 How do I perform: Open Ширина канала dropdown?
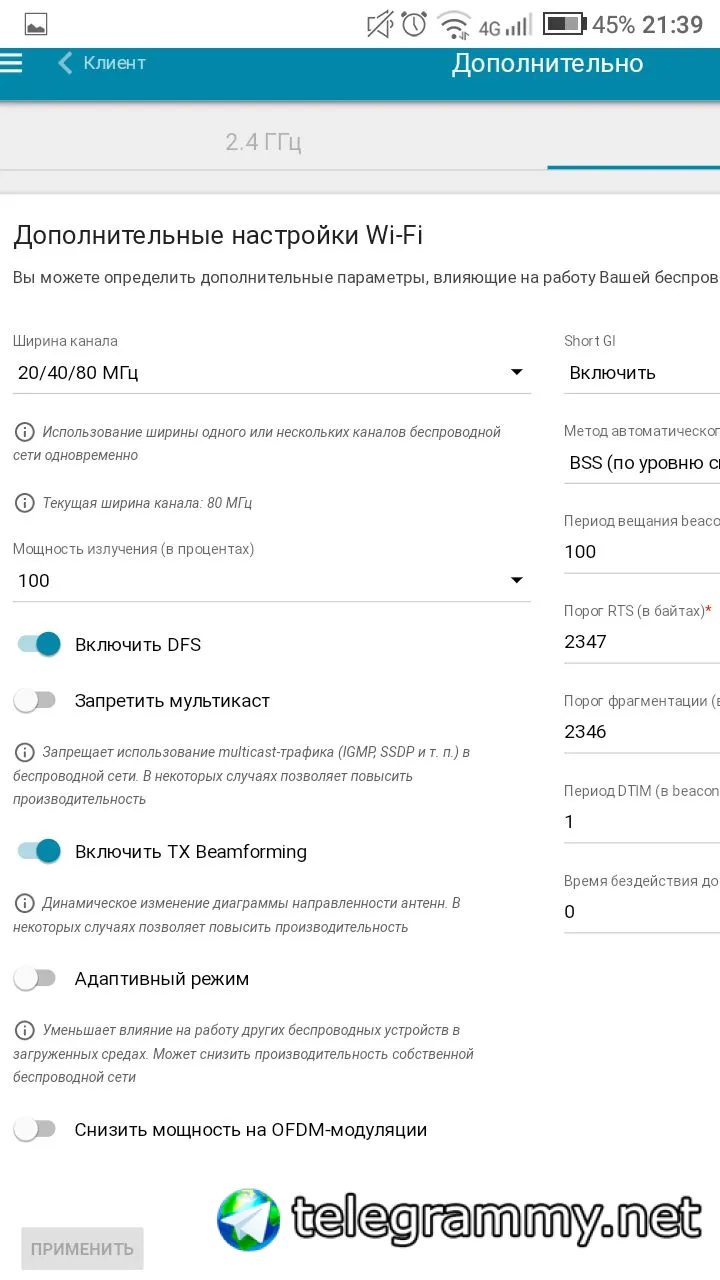[271, 373]
